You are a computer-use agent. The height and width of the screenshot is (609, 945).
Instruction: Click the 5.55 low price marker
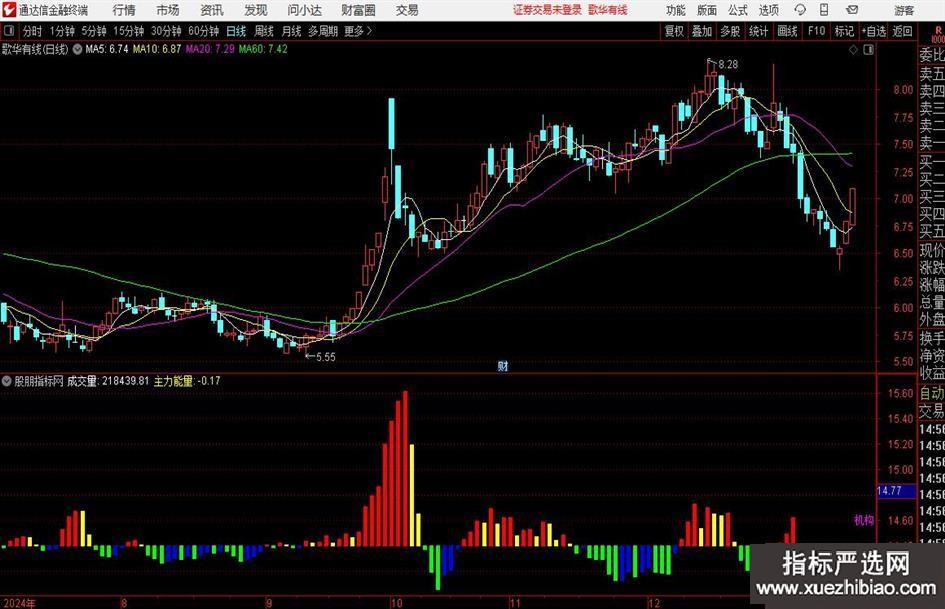pos(325,357)
